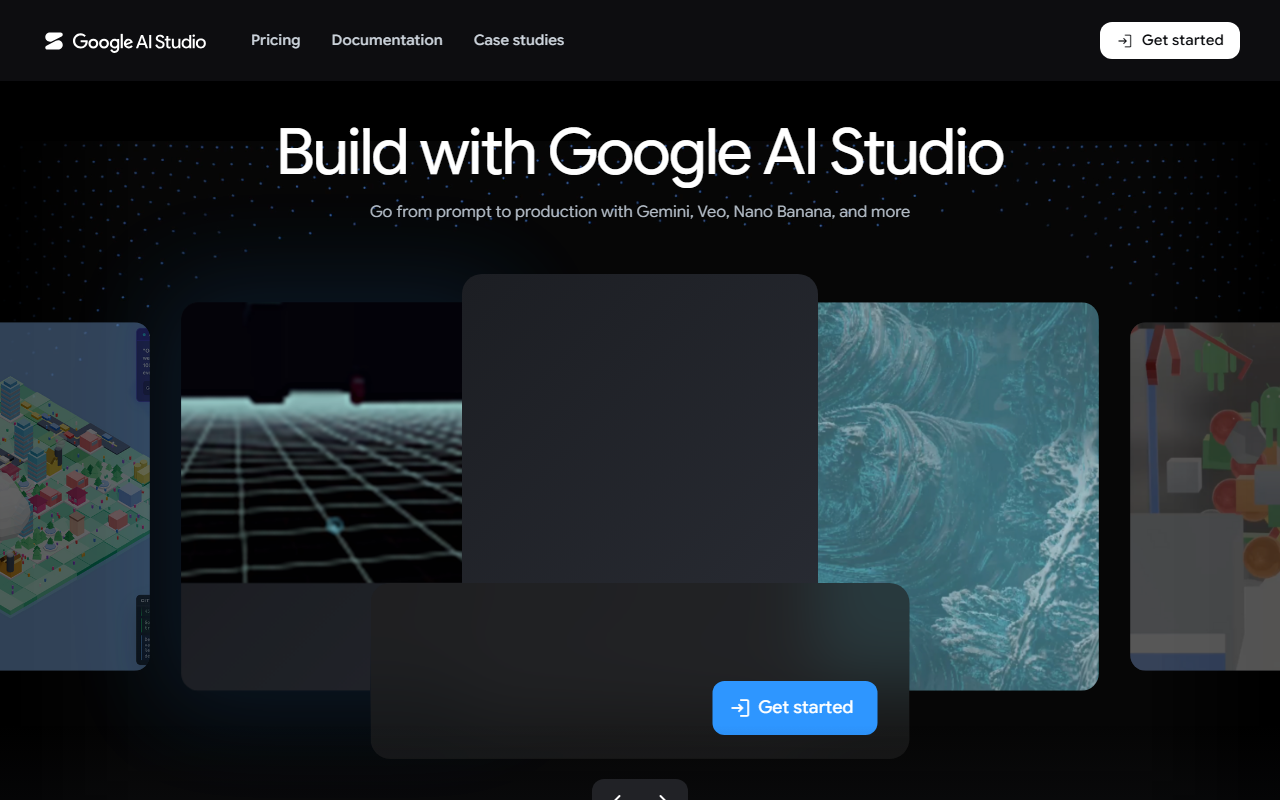Open the Pricing page
This screenshot has width=1280, height=800.
(275, 40)
